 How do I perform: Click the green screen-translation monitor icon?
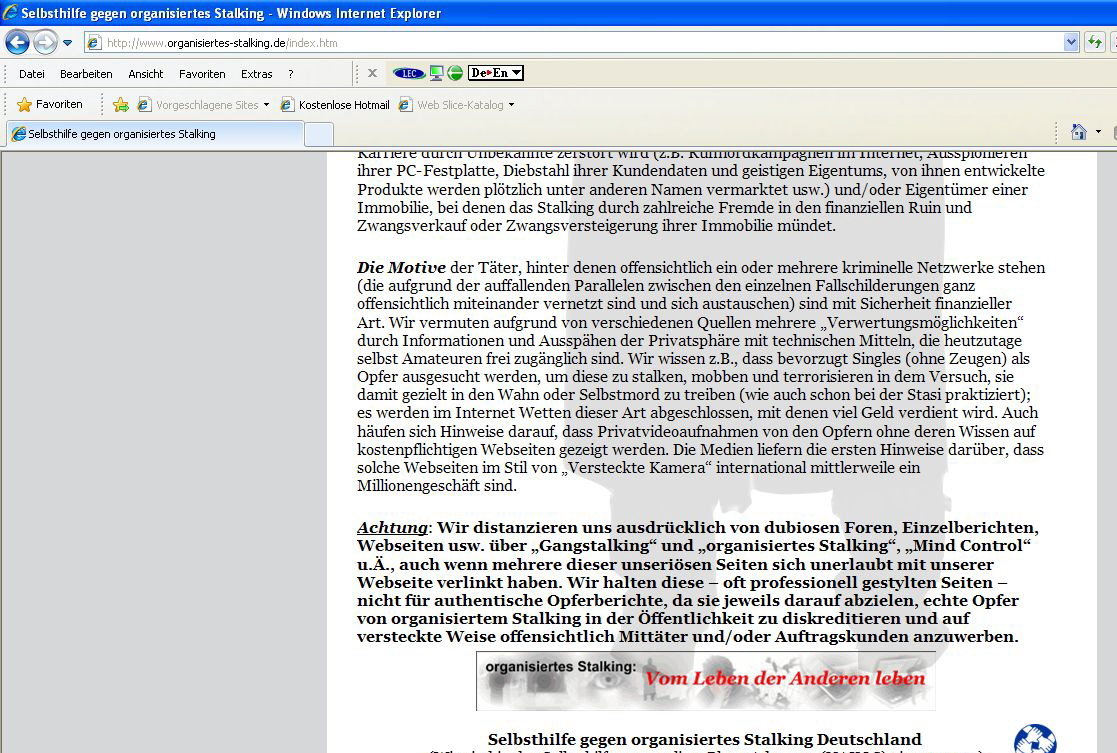(436, 73)
